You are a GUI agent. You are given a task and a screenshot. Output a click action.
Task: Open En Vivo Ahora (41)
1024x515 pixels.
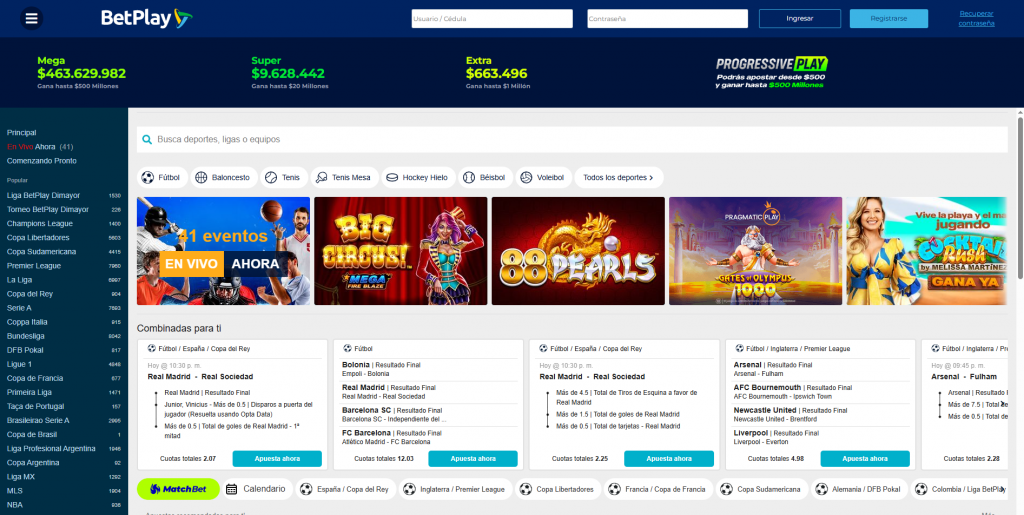pyautogui.click(x=40, y=147)
